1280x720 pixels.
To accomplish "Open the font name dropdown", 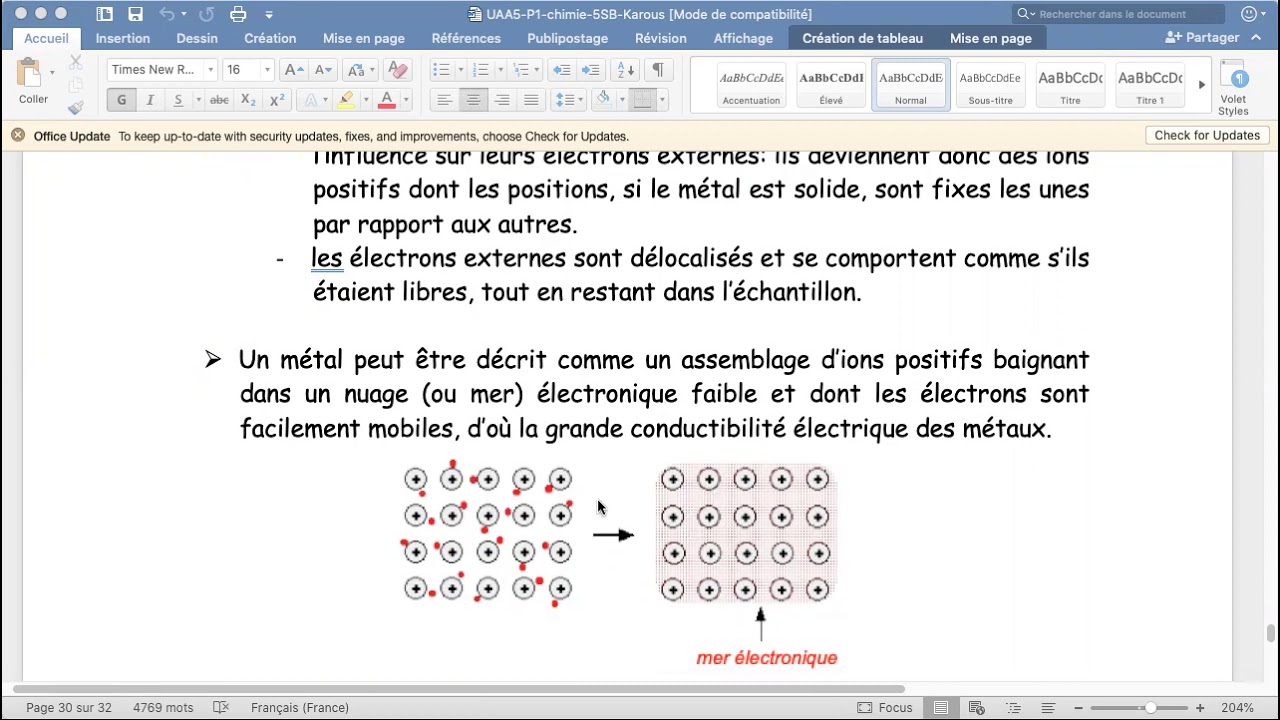I will (210, 70).
